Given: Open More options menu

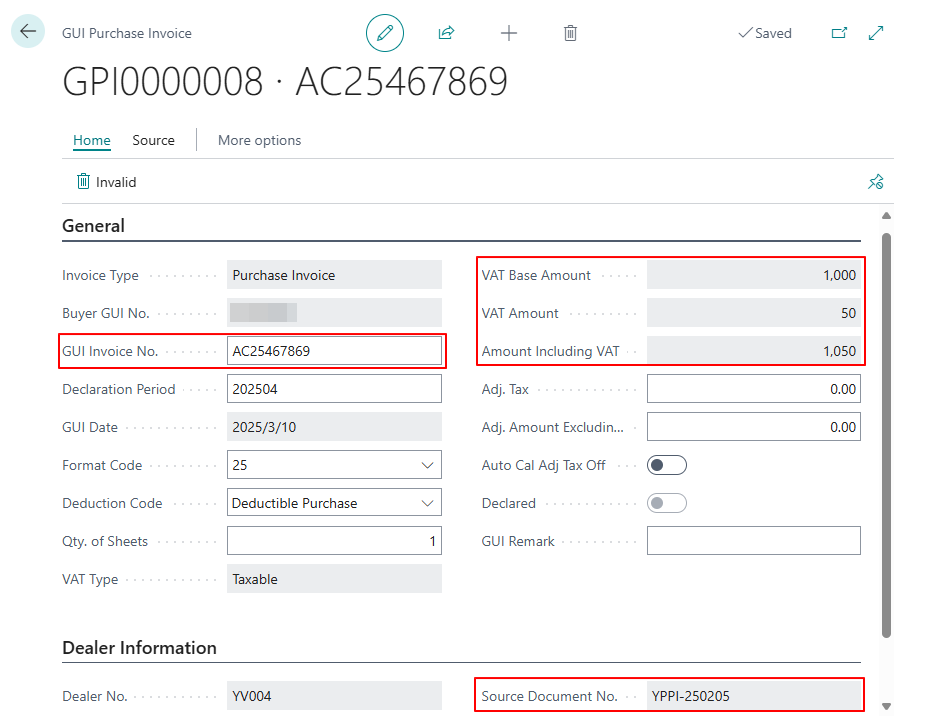Looking at the screenshot, I should 259,140.
